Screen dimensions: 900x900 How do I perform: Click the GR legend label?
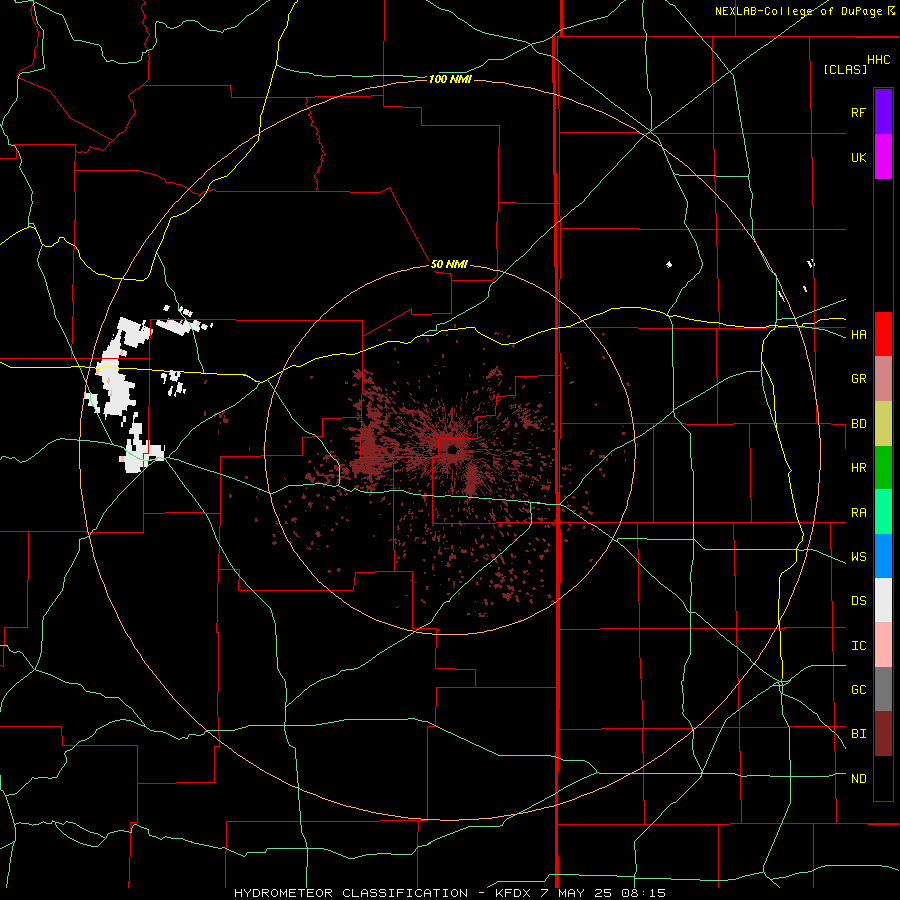pos(858,379)
